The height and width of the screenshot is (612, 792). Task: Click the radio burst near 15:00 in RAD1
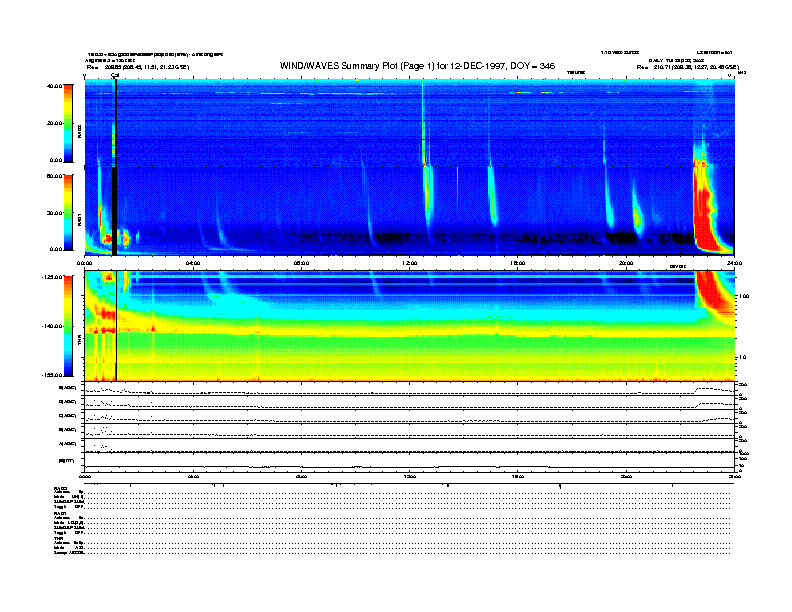pos(492,196)
